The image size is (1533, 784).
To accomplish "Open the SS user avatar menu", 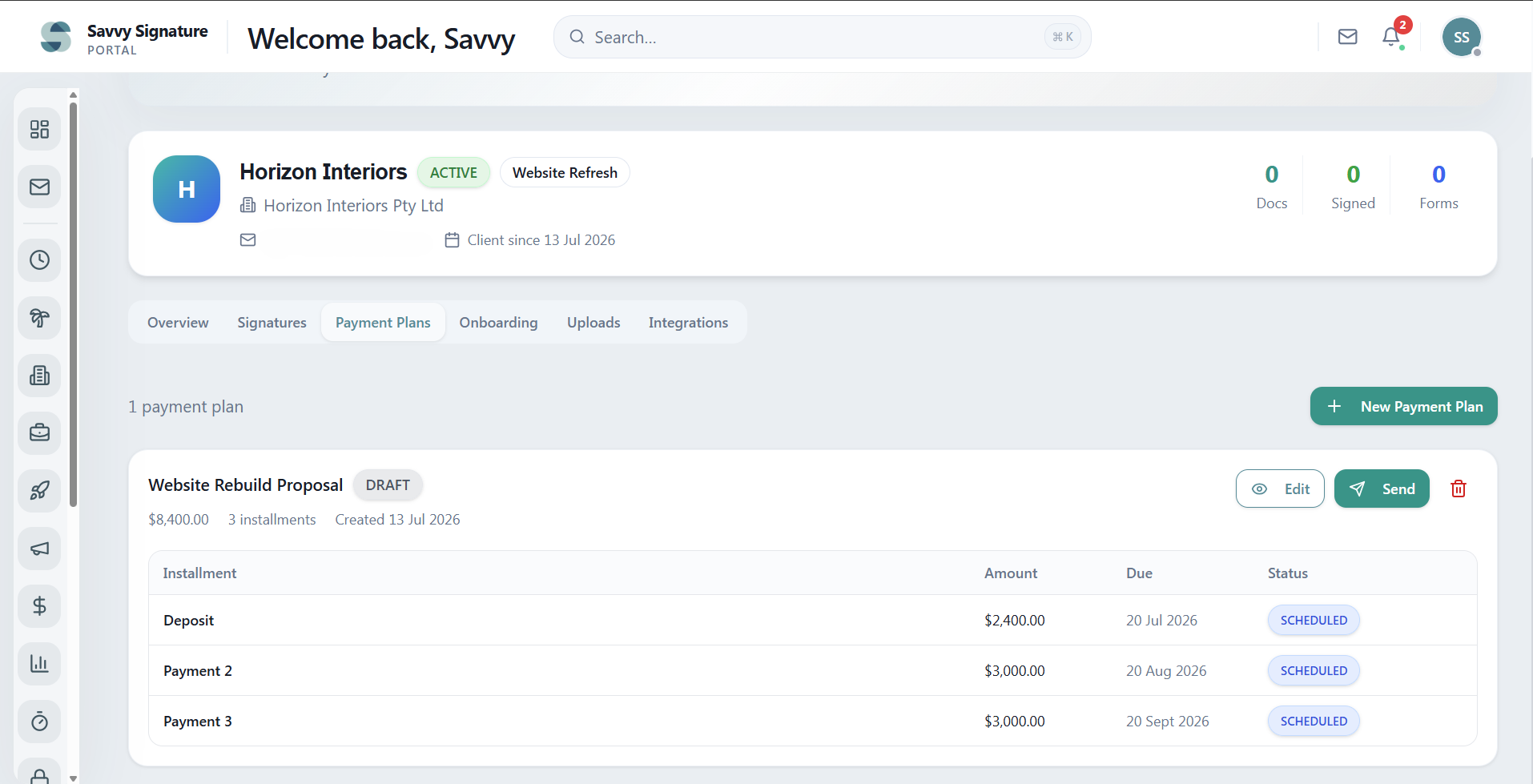I will coord(1462,37).
